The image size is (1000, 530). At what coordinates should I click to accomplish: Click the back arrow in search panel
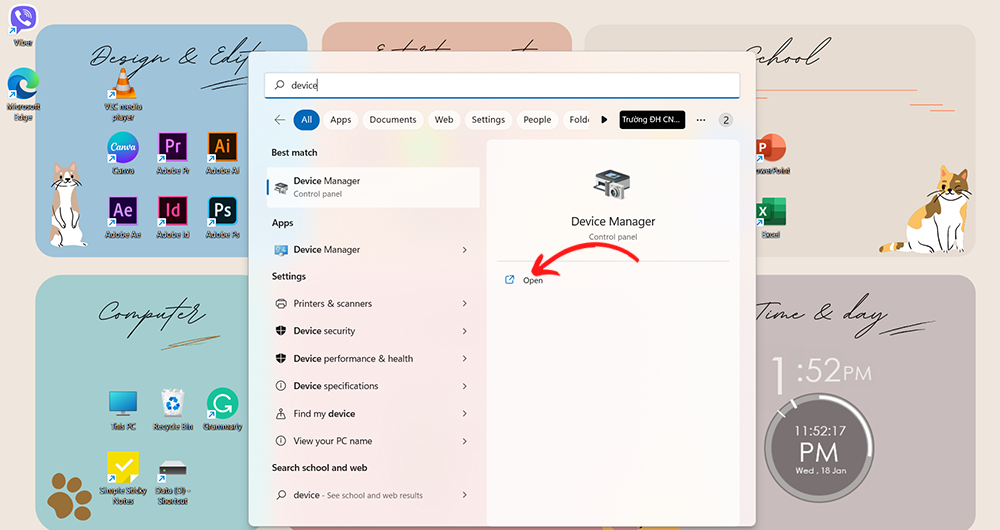(x=279, y=119)
